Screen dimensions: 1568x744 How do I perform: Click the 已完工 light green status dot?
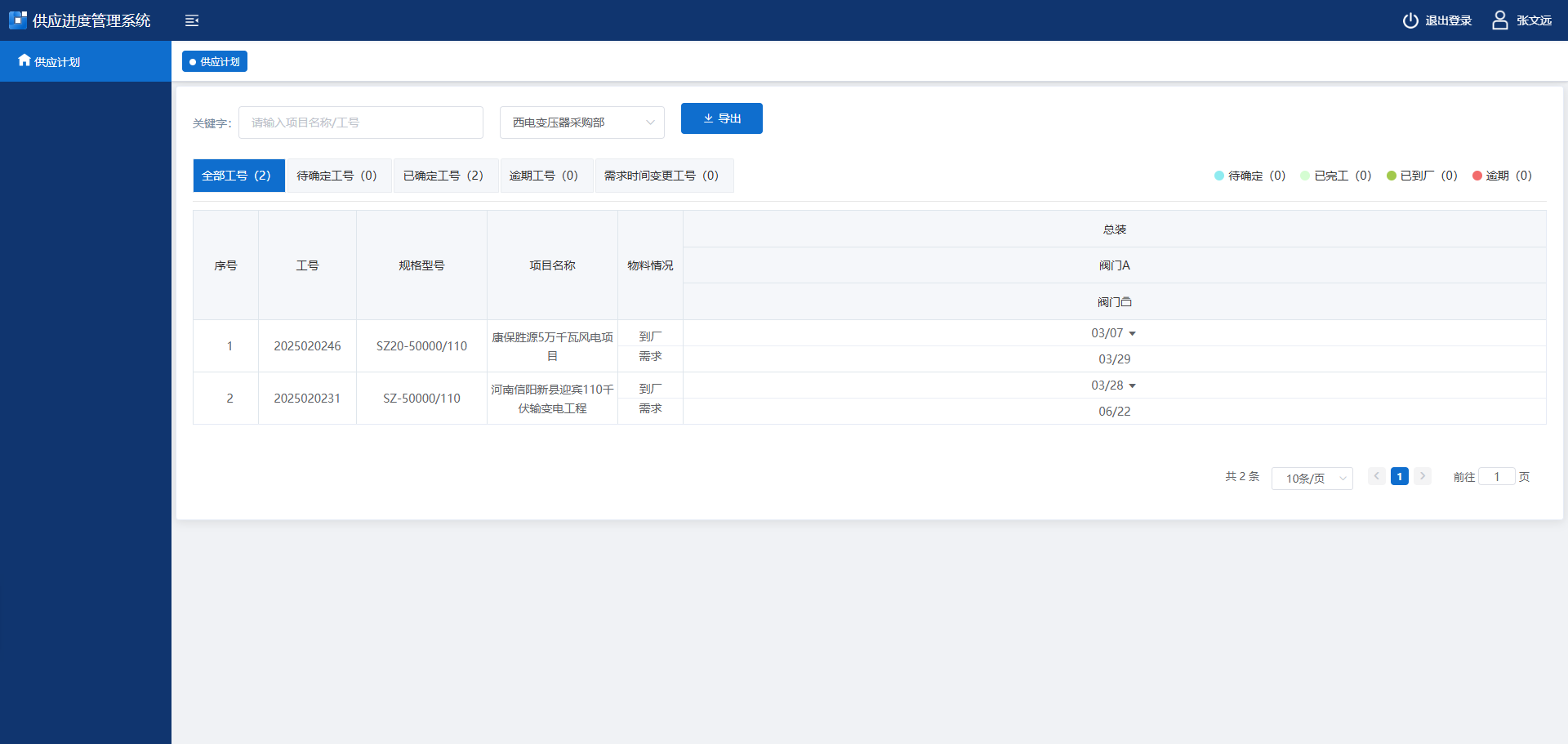[1305, 176]
